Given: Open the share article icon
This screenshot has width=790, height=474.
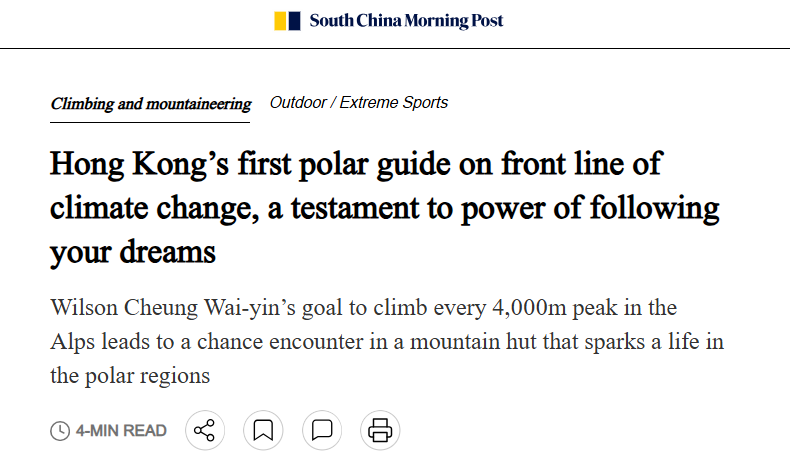Looking at the screenshot, I should [x=204, y=431].
